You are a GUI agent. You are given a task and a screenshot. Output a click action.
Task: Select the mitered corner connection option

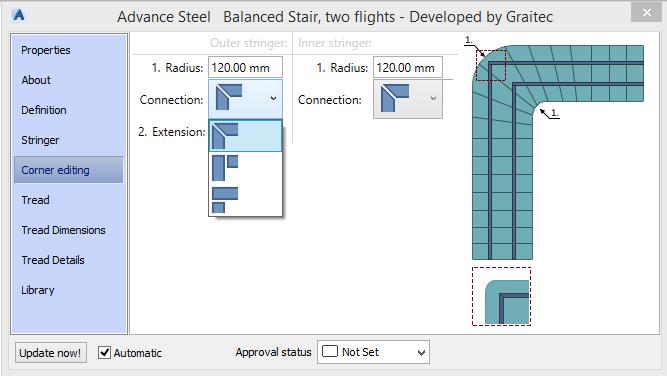tap(245, 136)
